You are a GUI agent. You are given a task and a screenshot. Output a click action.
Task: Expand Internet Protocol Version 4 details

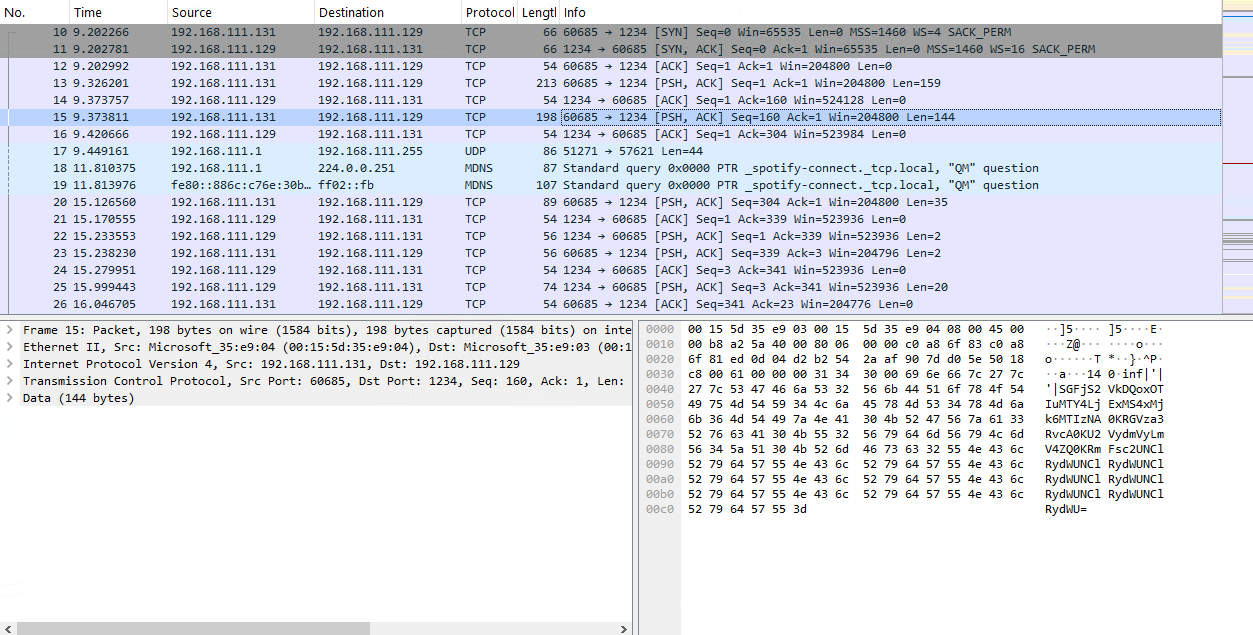point(9,364)
